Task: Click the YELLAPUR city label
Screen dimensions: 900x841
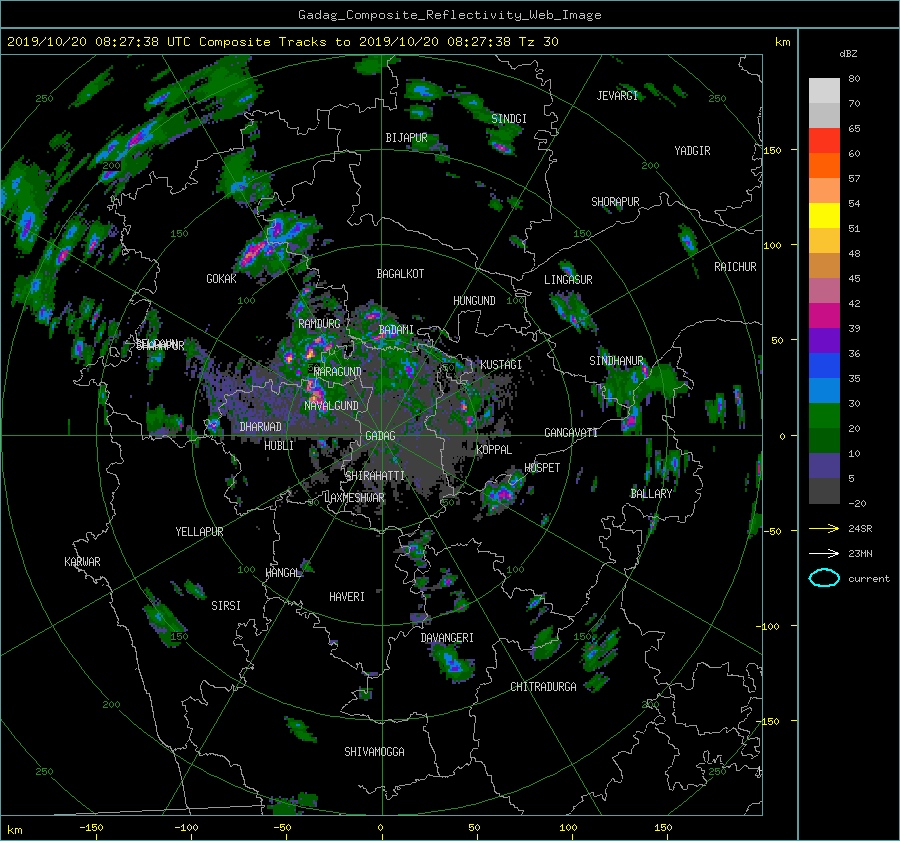Action: coord(199,532)
